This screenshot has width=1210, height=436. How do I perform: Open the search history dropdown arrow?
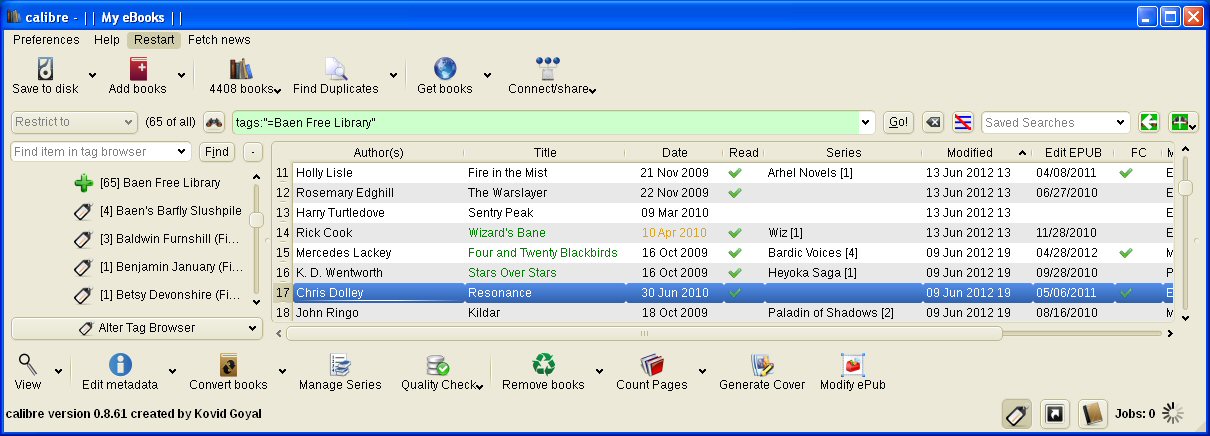click(866, 122)
